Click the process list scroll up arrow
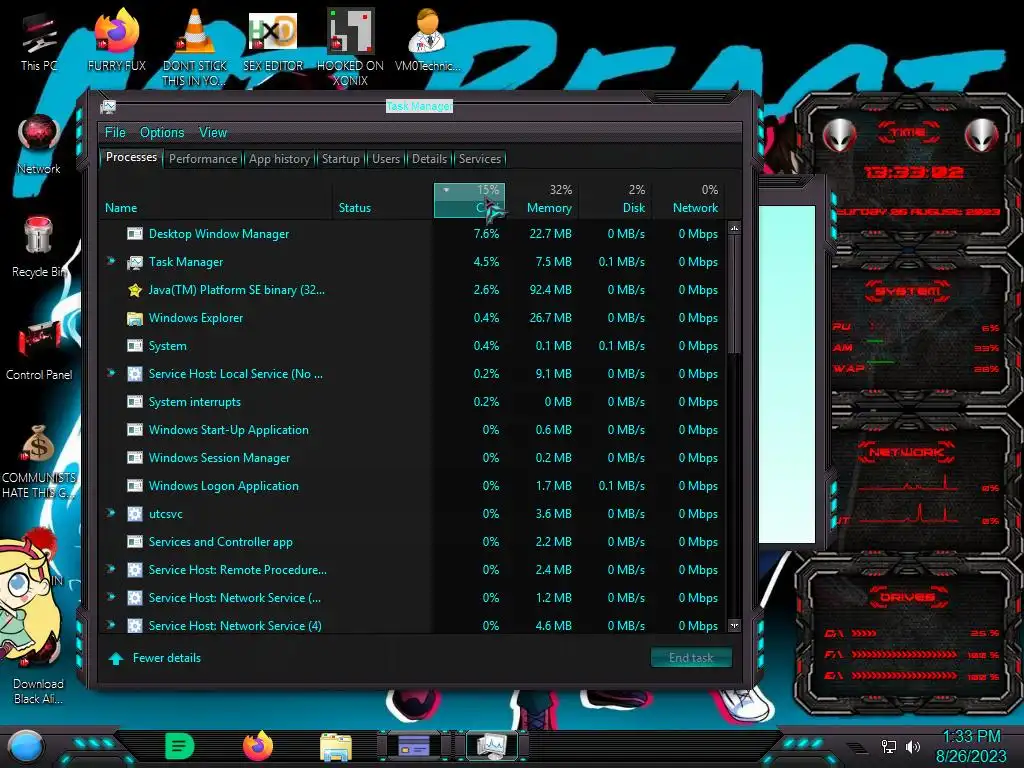This screenshot has height=768, width=1024. [734, 229]
